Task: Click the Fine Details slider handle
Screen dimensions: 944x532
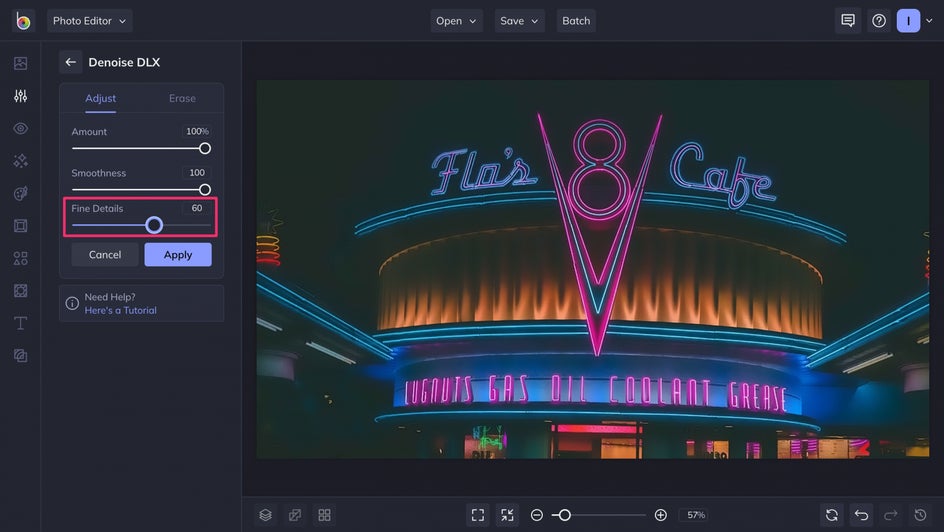Action: tap(154, 225)
